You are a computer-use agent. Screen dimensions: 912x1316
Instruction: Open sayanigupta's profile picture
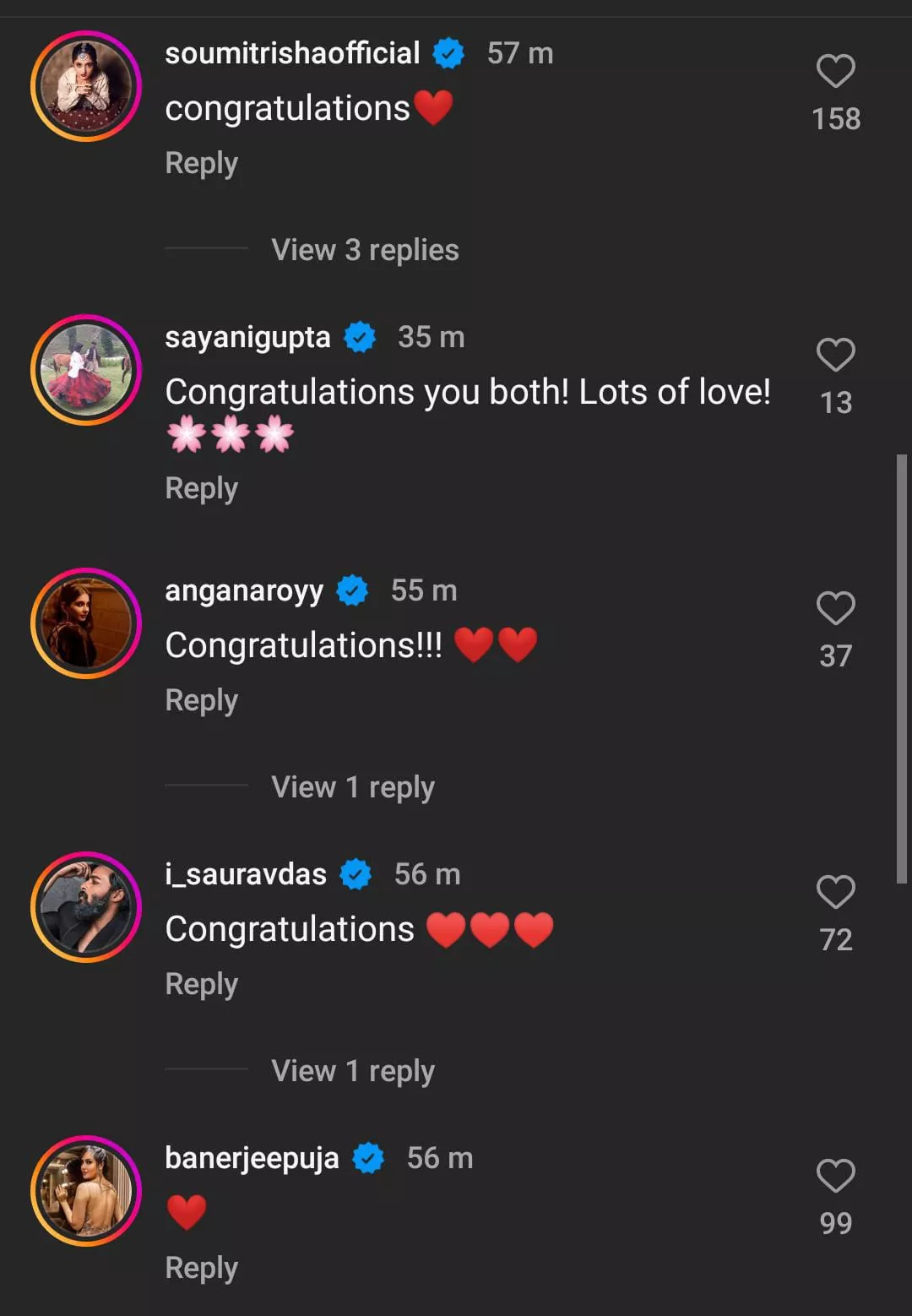(86, 370)
